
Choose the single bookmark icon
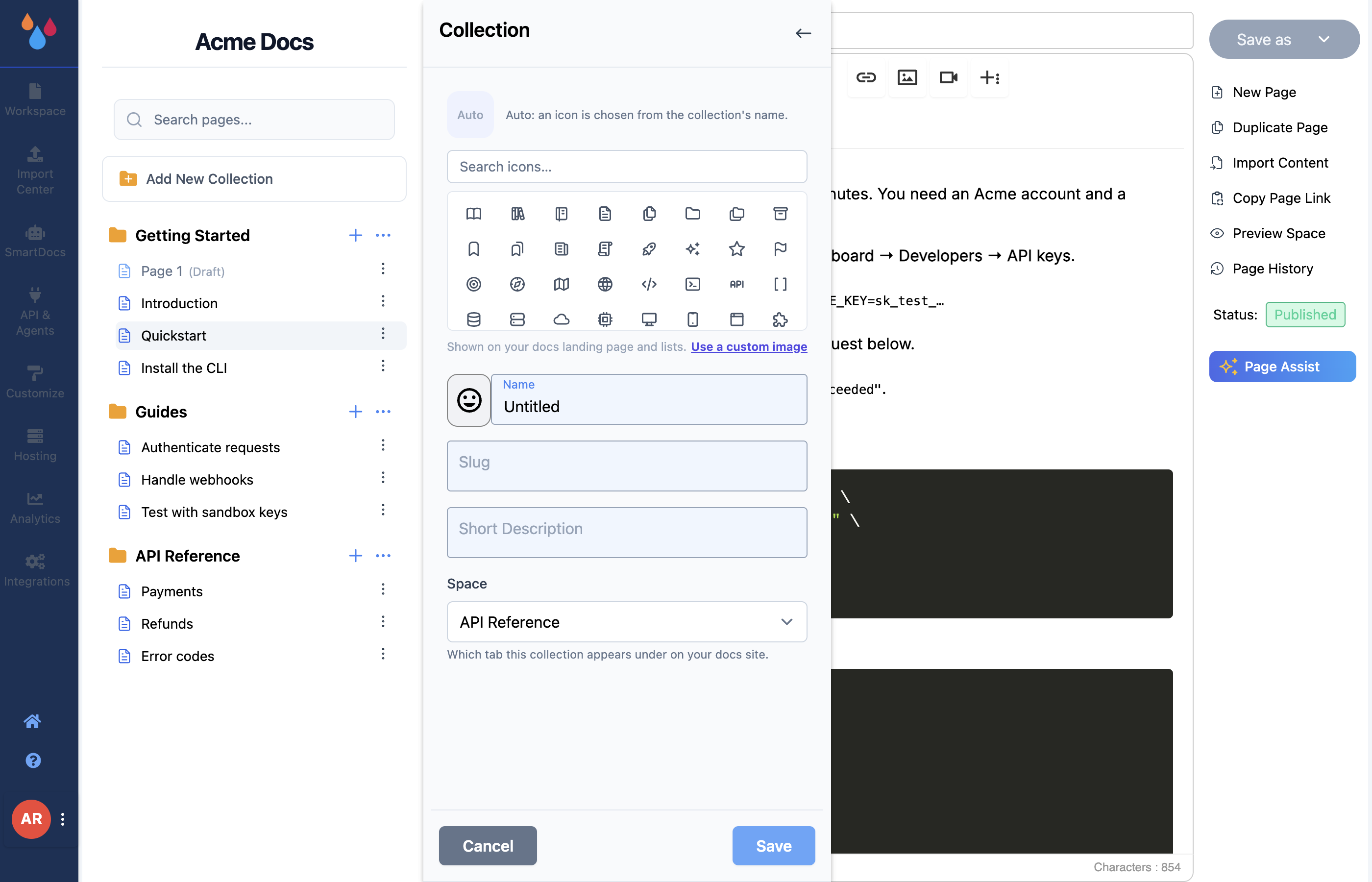pos(473,248)
